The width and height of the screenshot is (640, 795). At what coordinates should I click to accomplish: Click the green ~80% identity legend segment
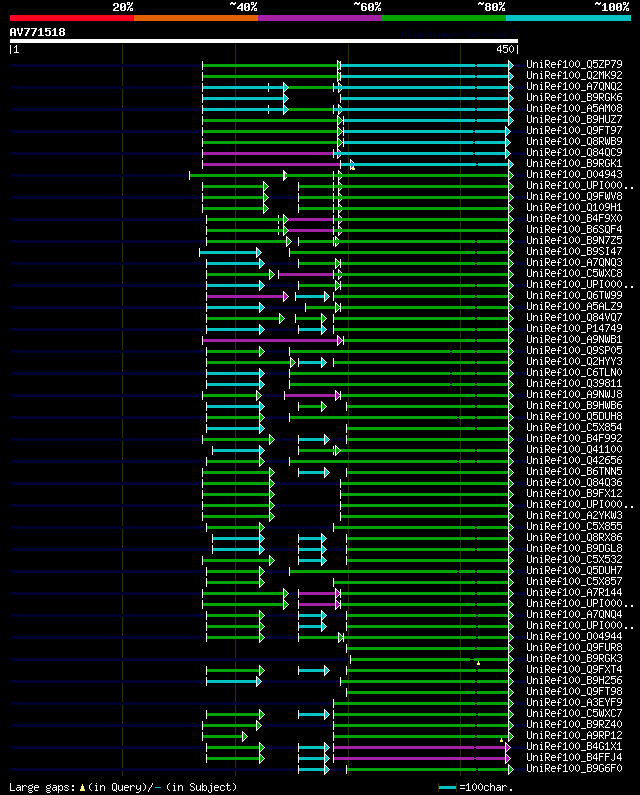pyautogui.click(x=444, y=18)
